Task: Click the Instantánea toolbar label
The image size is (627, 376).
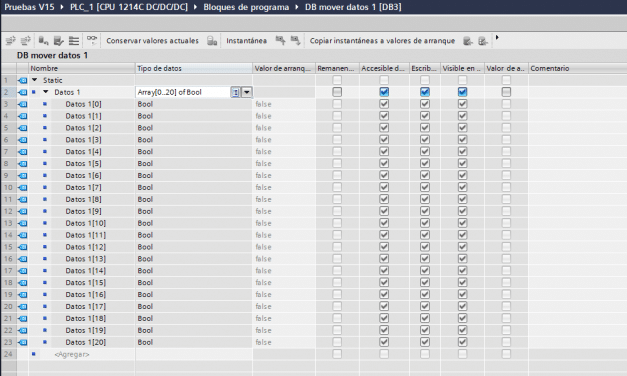Action: click(246, 40)
